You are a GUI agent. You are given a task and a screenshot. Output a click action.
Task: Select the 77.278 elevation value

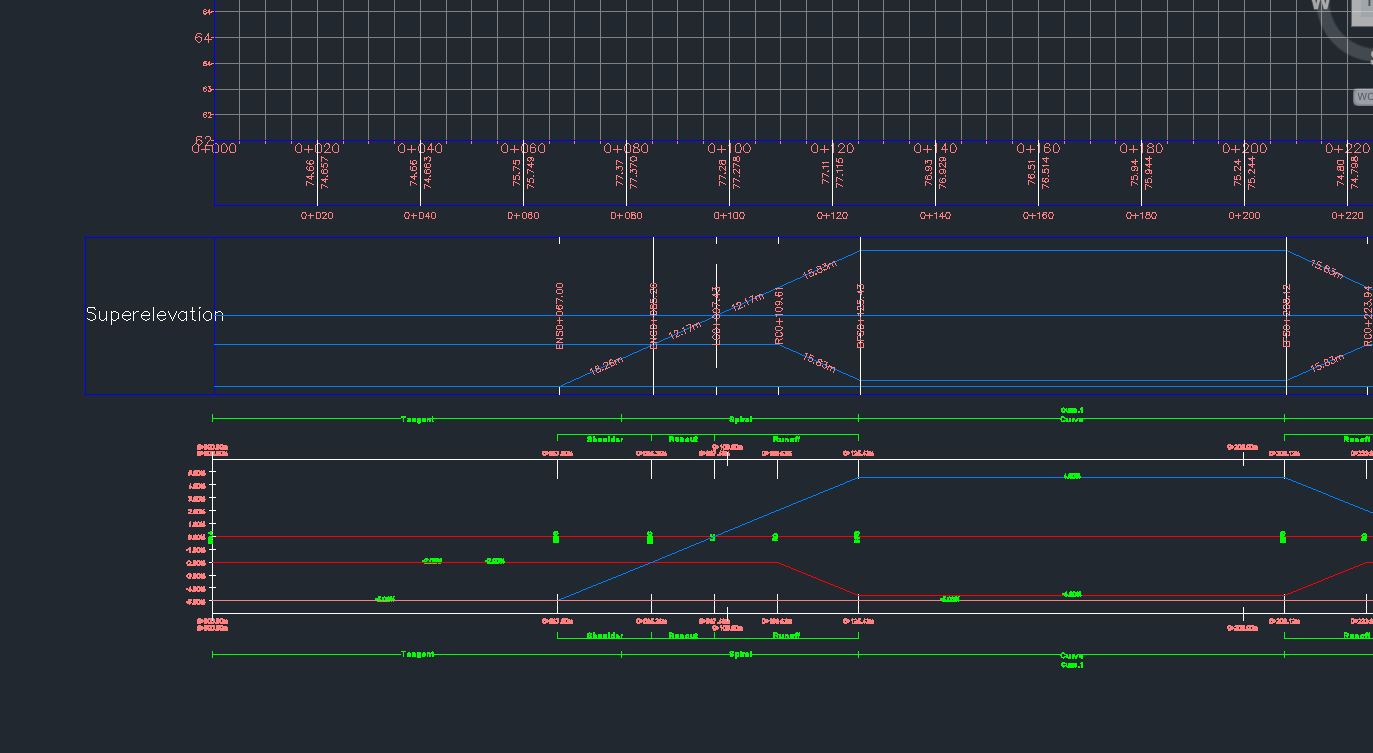click(737, 172)
